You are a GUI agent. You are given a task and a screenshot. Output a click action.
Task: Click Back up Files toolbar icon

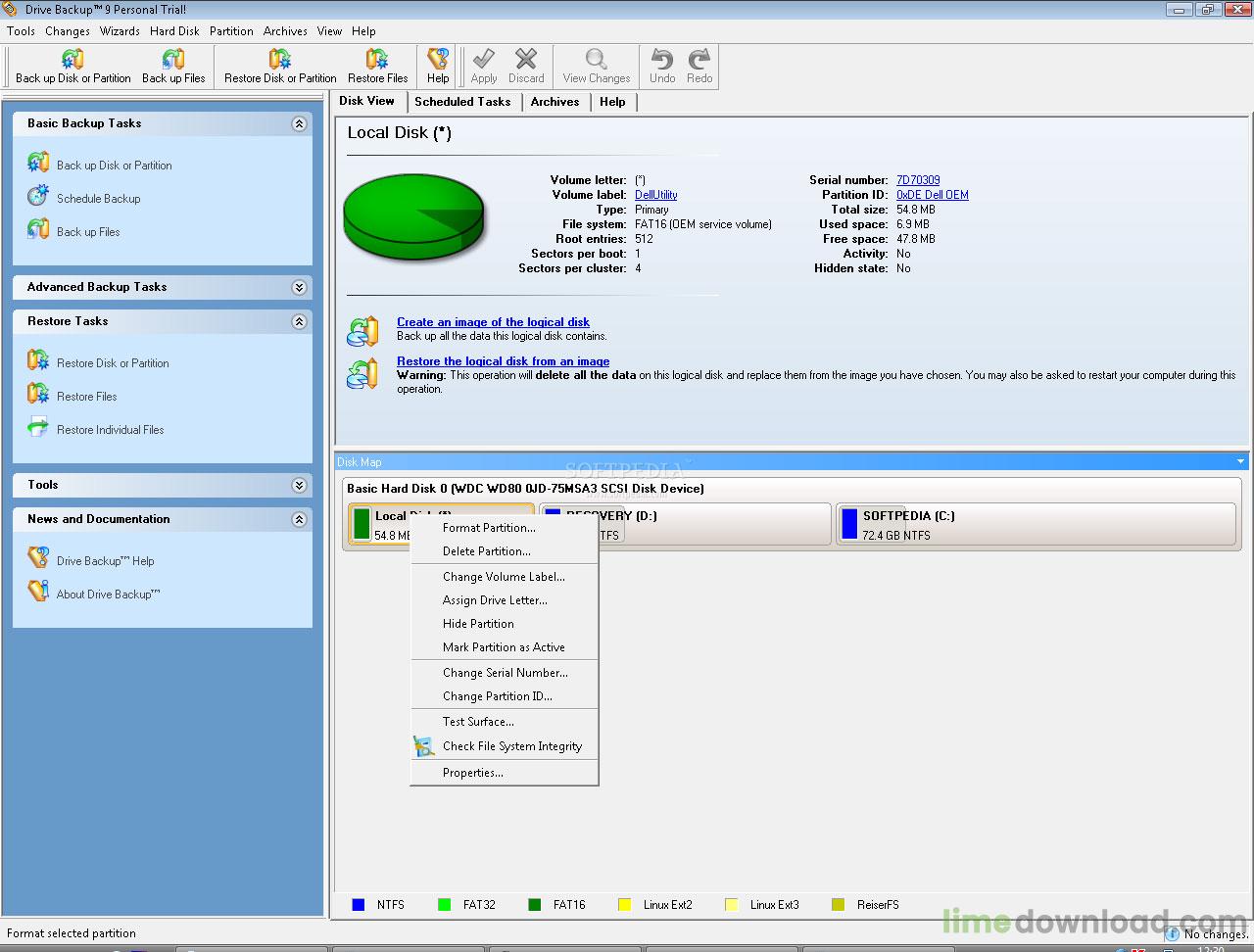click(173, 59)
